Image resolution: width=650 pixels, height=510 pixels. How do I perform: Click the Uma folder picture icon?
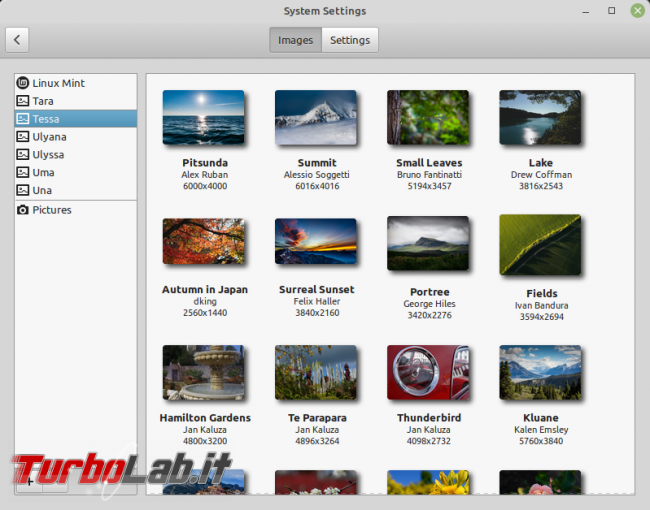coord(22,172)
